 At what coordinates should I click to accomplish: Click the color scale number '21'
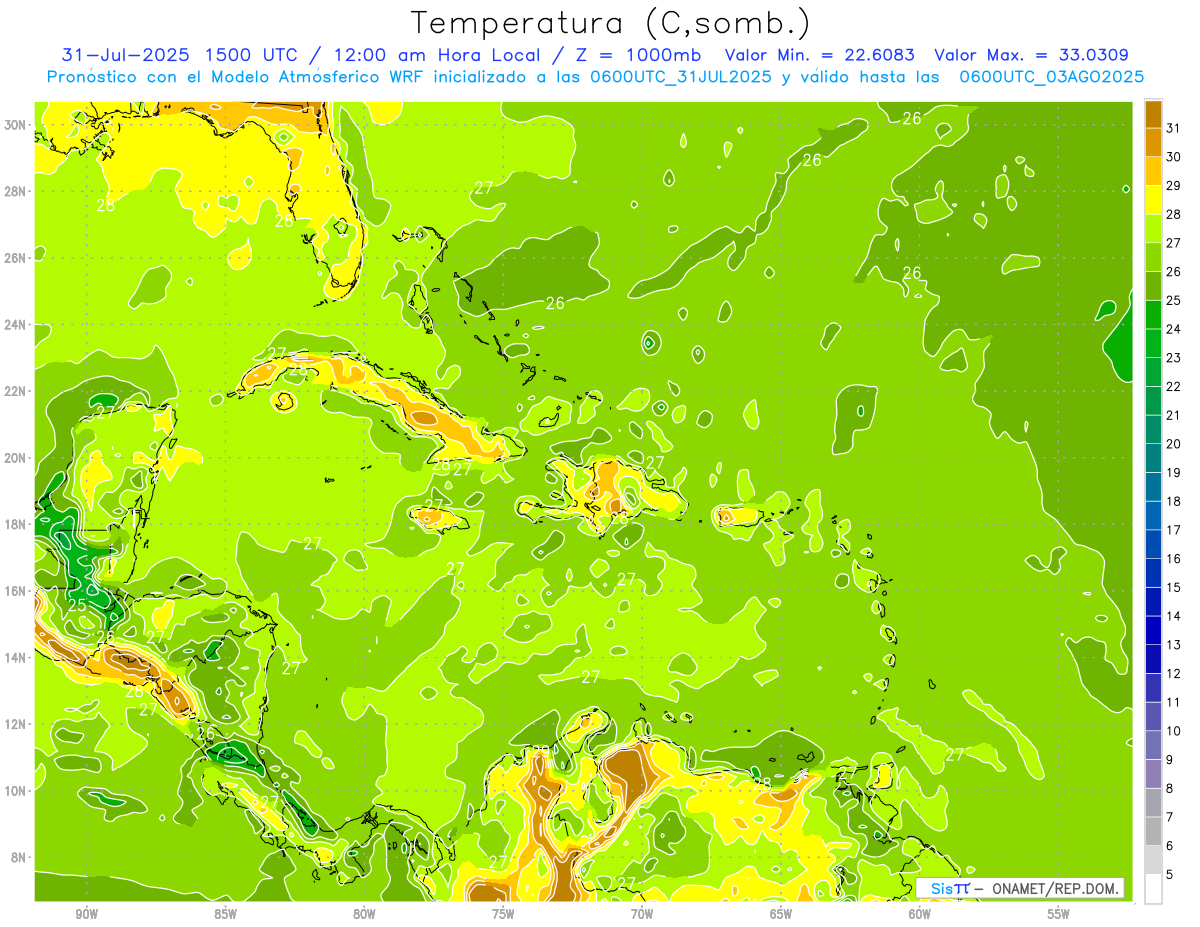click(x=1174, y=415)
